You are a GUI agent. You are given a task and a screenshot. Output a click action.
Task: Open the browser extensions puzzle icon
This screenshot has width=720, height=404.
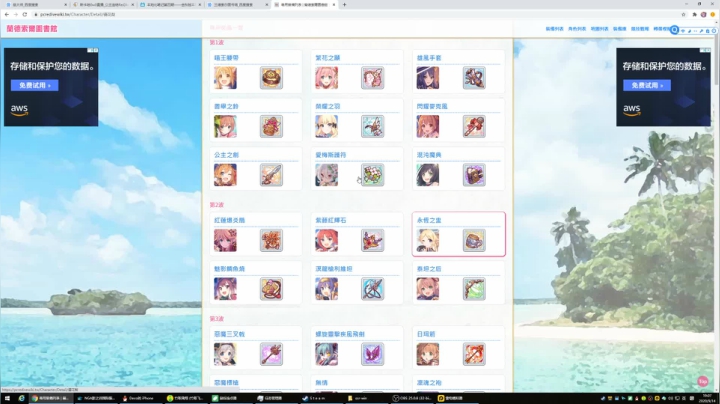[x=694, y=15]
